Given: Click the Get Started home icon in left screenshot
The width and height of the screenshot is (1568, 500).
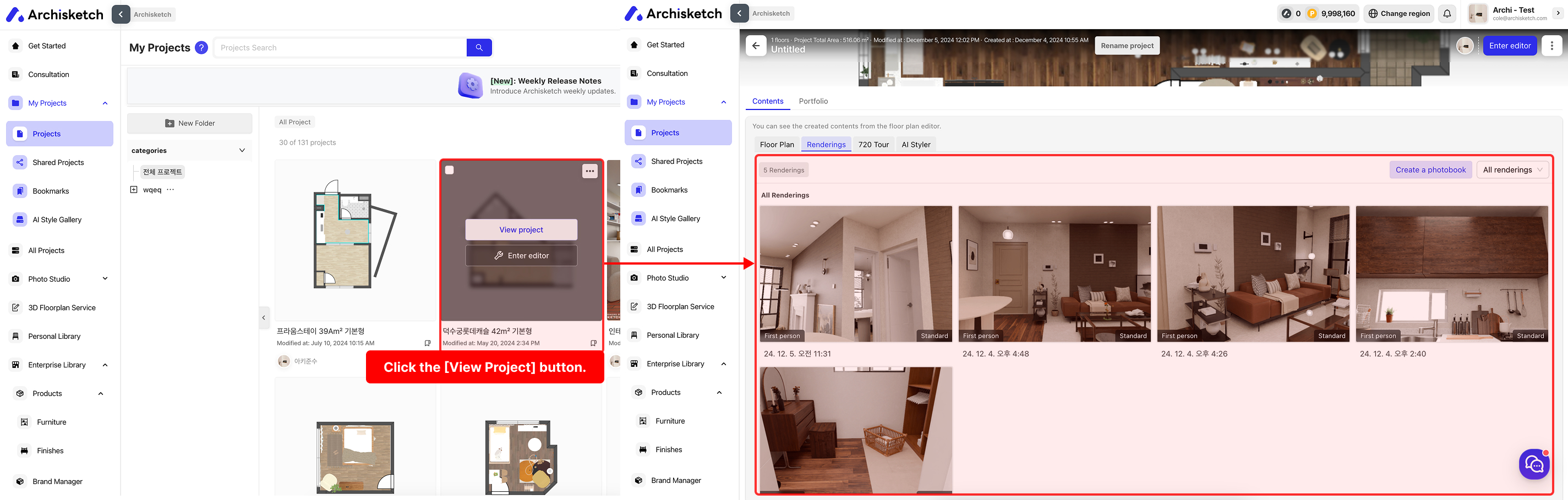Looking at the screenshot, I should (16, 46).
